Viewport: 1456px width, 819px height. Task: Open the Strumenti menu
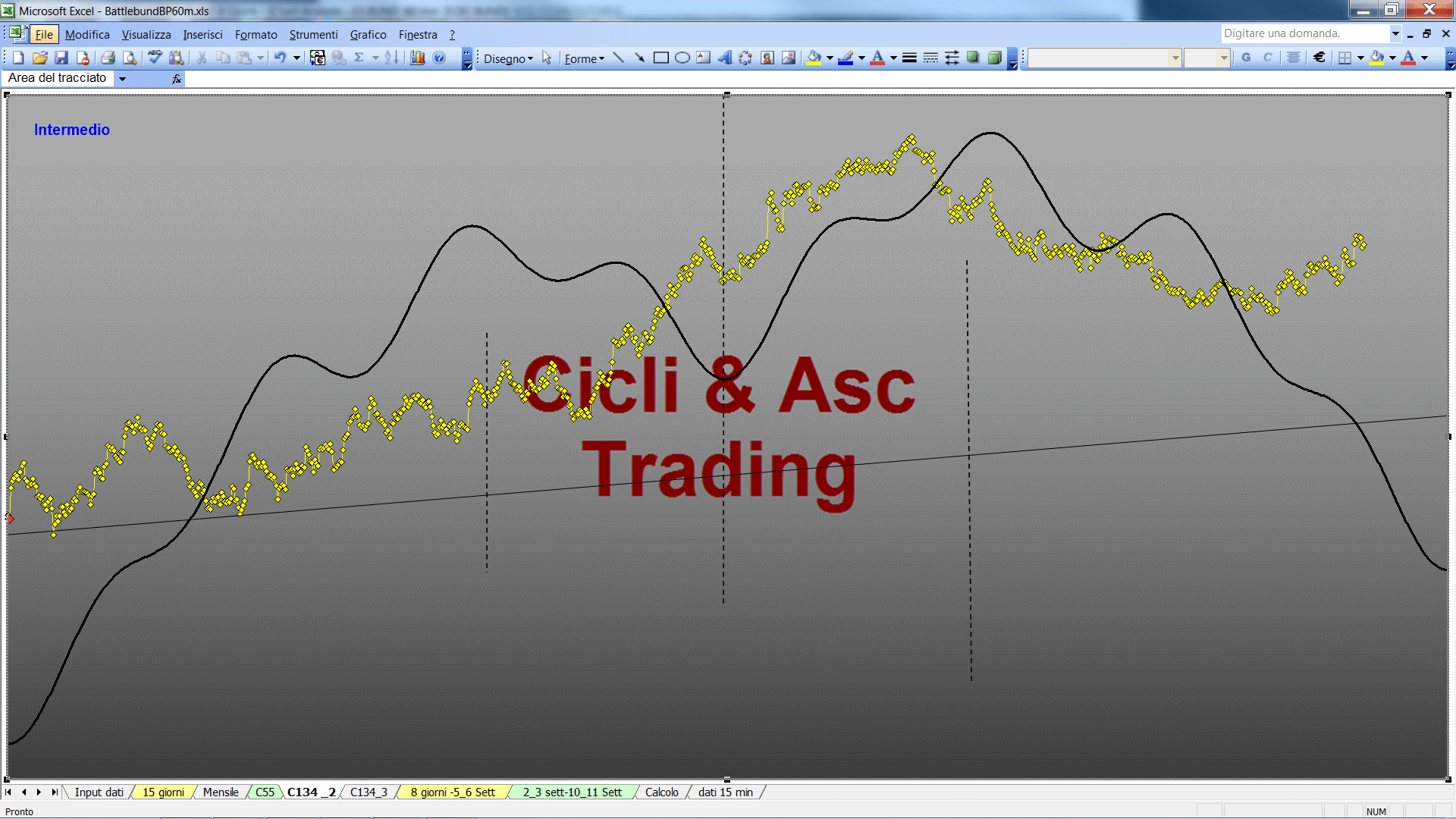[313, 35]
